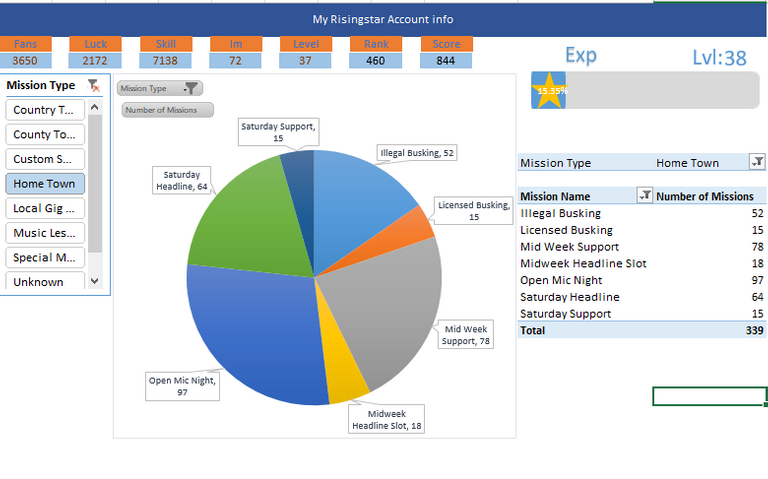
Task: Select Music Les... slicer item
Action: [45, 233]
